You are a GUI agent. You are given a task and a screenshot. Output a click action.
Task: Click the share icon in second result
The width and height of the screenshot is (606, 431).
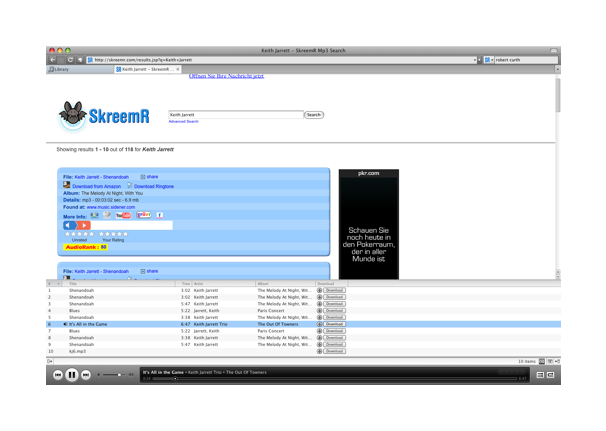coord(143,271)
